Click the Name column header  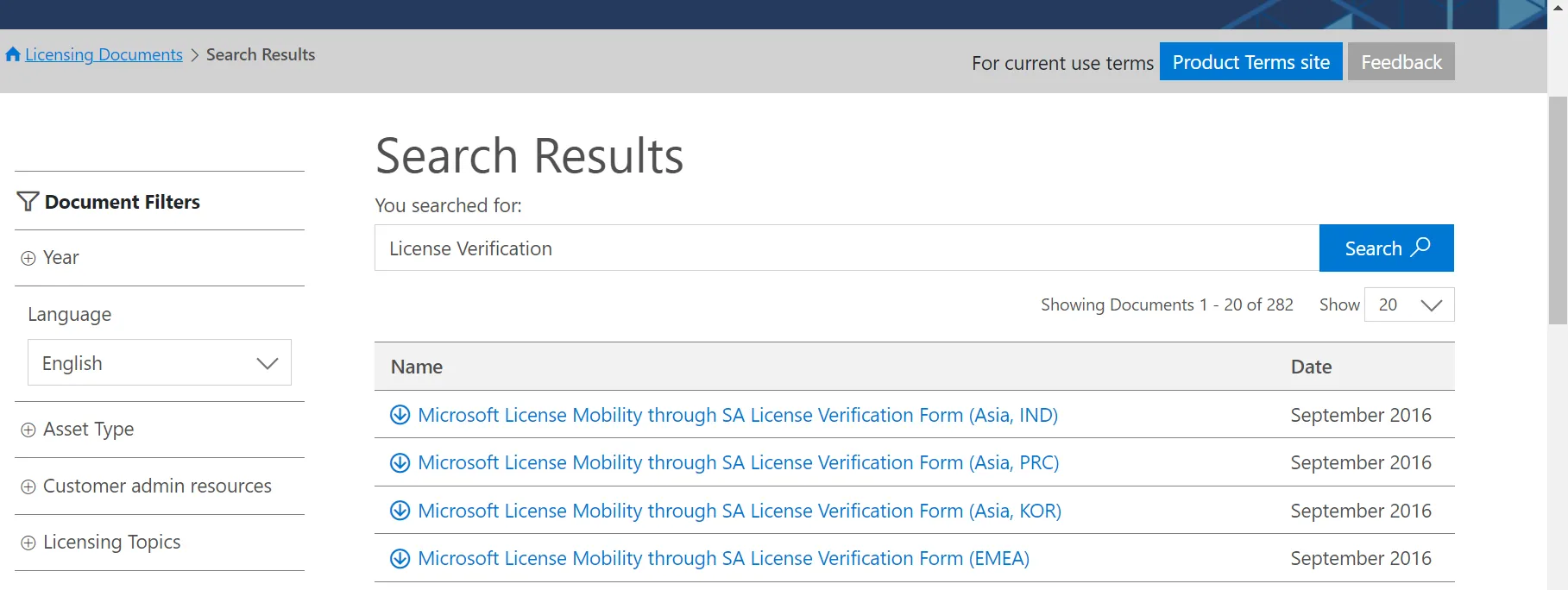tap(417, 367)
